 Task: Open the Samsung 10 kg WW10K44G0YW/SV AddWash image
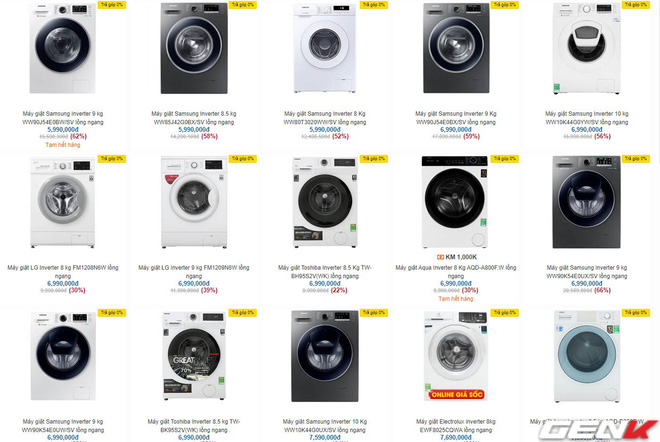click(x=586, y=48)
